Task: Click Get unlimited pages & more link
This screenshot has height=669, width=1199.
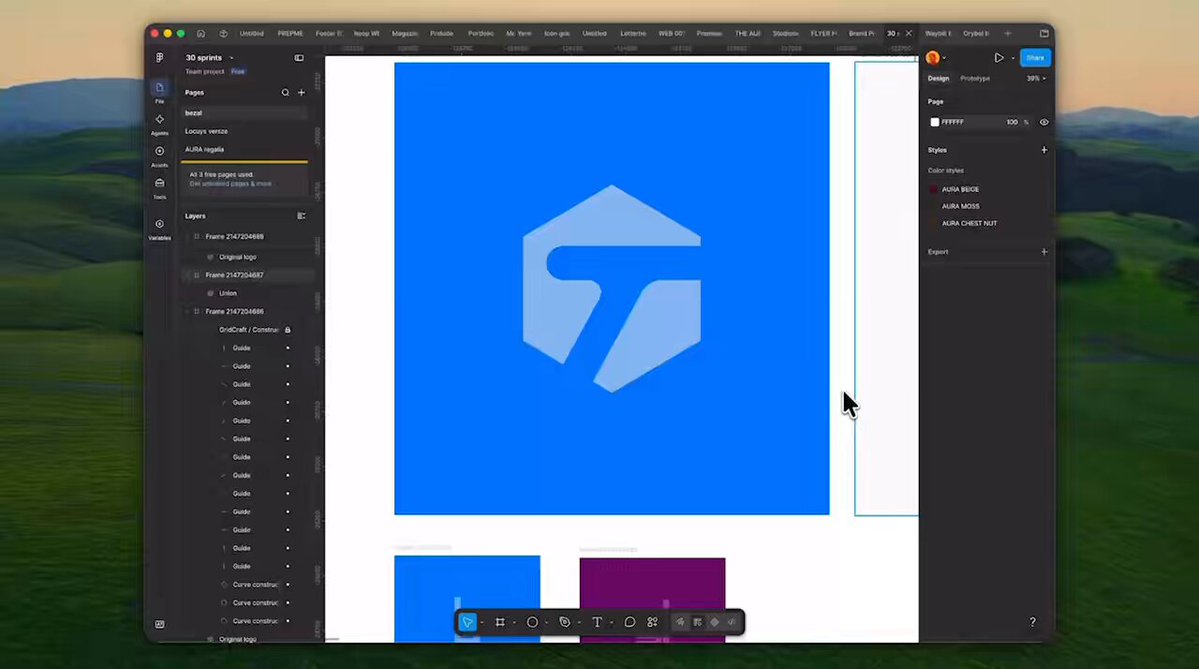Action: 230,184
